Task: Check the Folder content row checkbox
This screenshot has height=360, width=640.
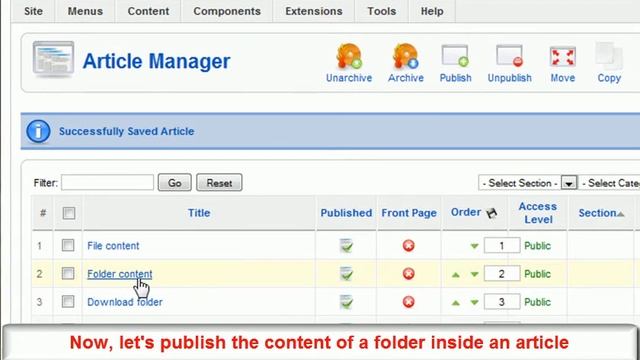Action: click(68, 273)
